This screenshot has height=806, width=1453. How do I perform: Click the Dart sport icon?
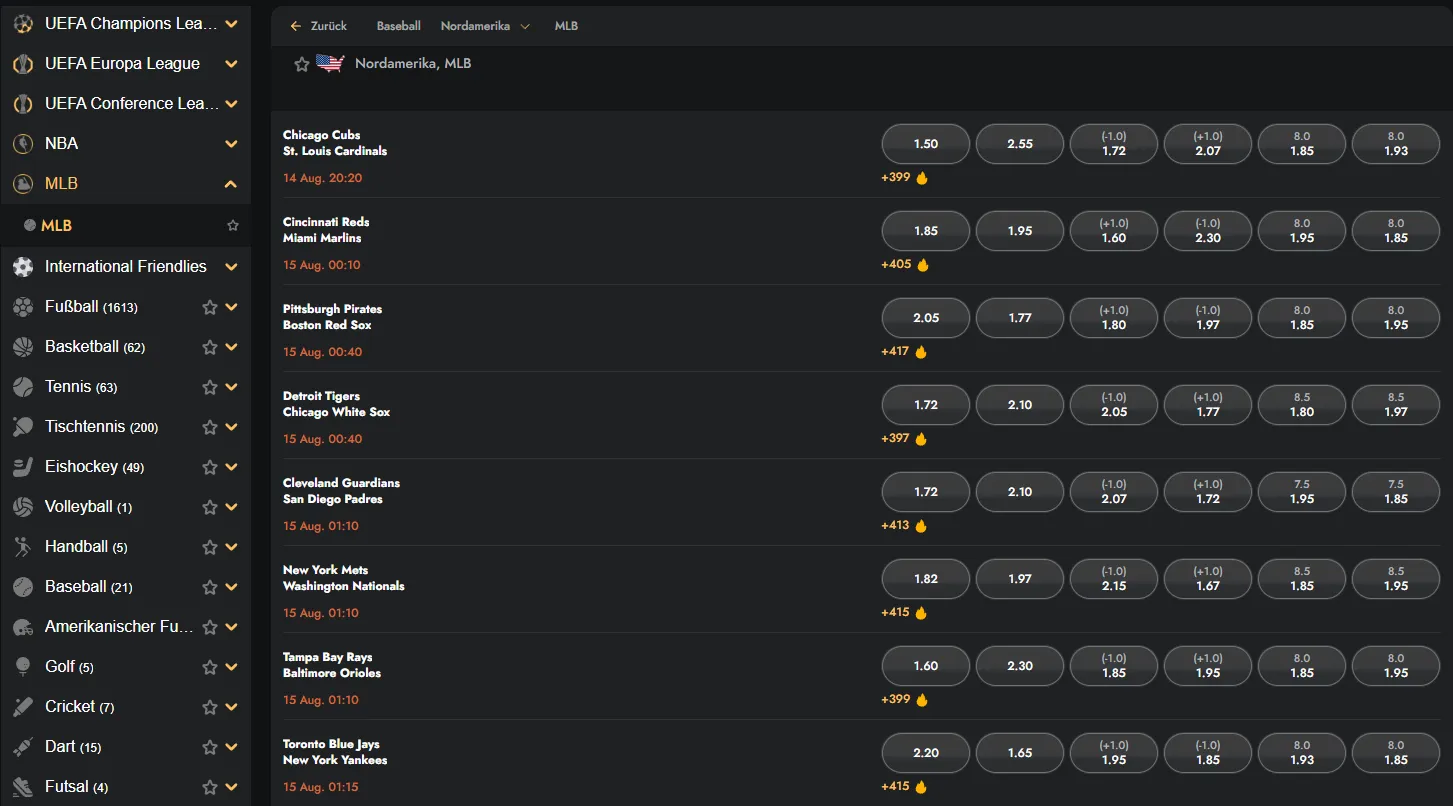(23, 747)
